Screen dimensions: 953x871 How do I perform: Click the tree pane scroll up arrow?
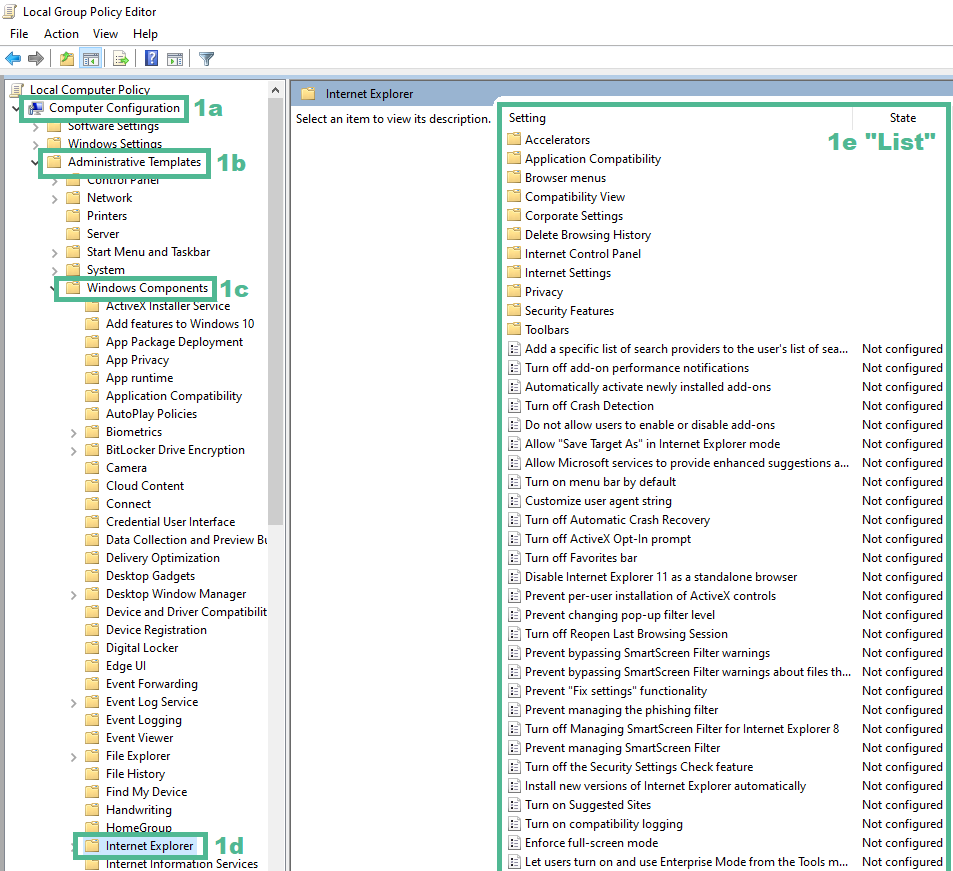click(276, 89)
